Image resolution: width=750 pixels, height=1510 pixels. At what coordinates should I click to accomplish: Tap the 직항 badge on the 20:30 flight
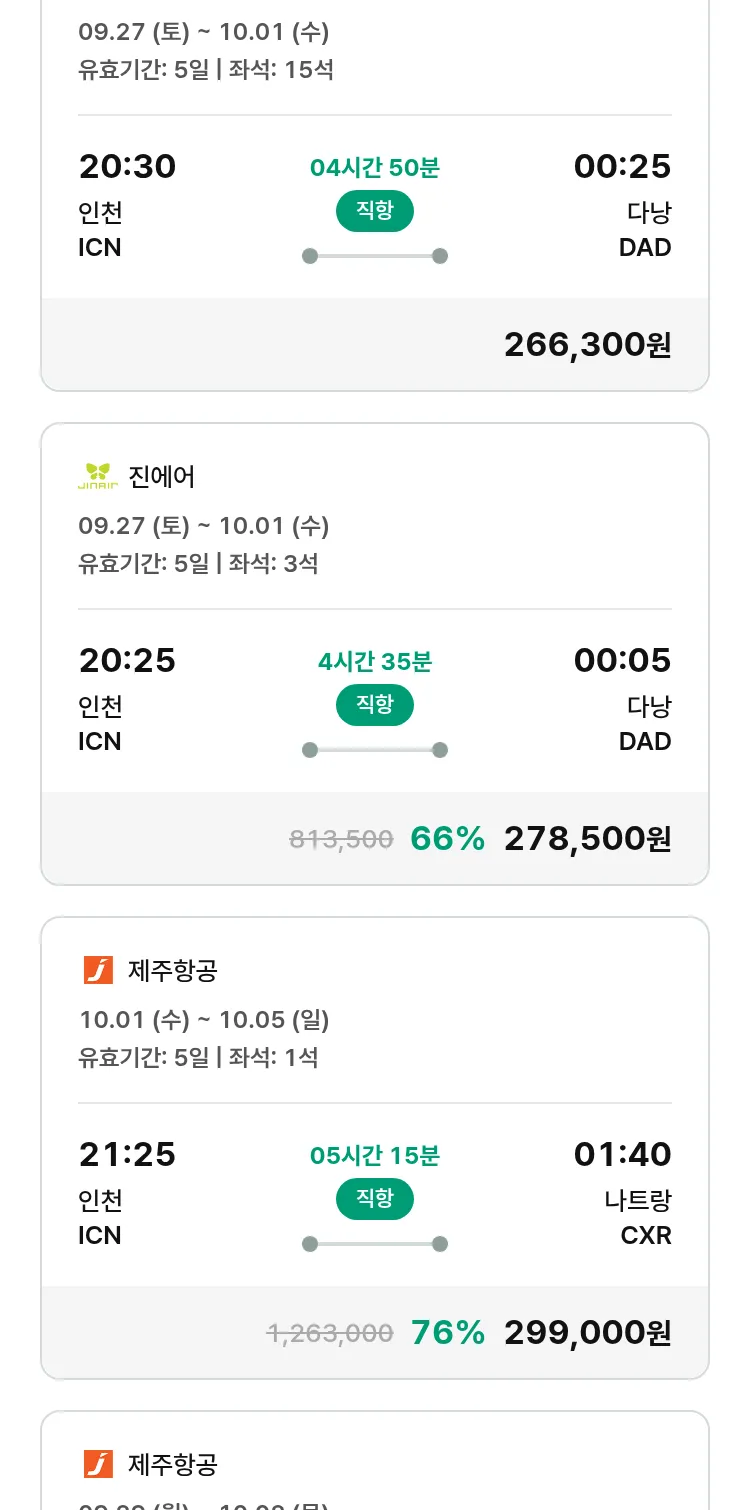click(x=374, y=211)
